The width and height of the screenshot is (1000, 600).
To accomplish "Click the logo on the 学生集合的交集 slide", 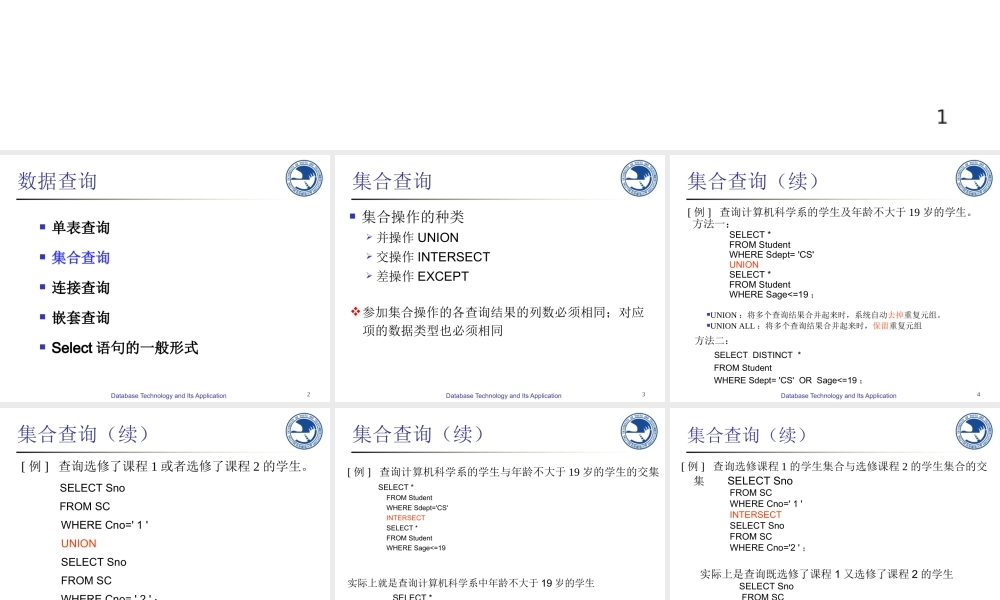I will click(x=974, y=431).
